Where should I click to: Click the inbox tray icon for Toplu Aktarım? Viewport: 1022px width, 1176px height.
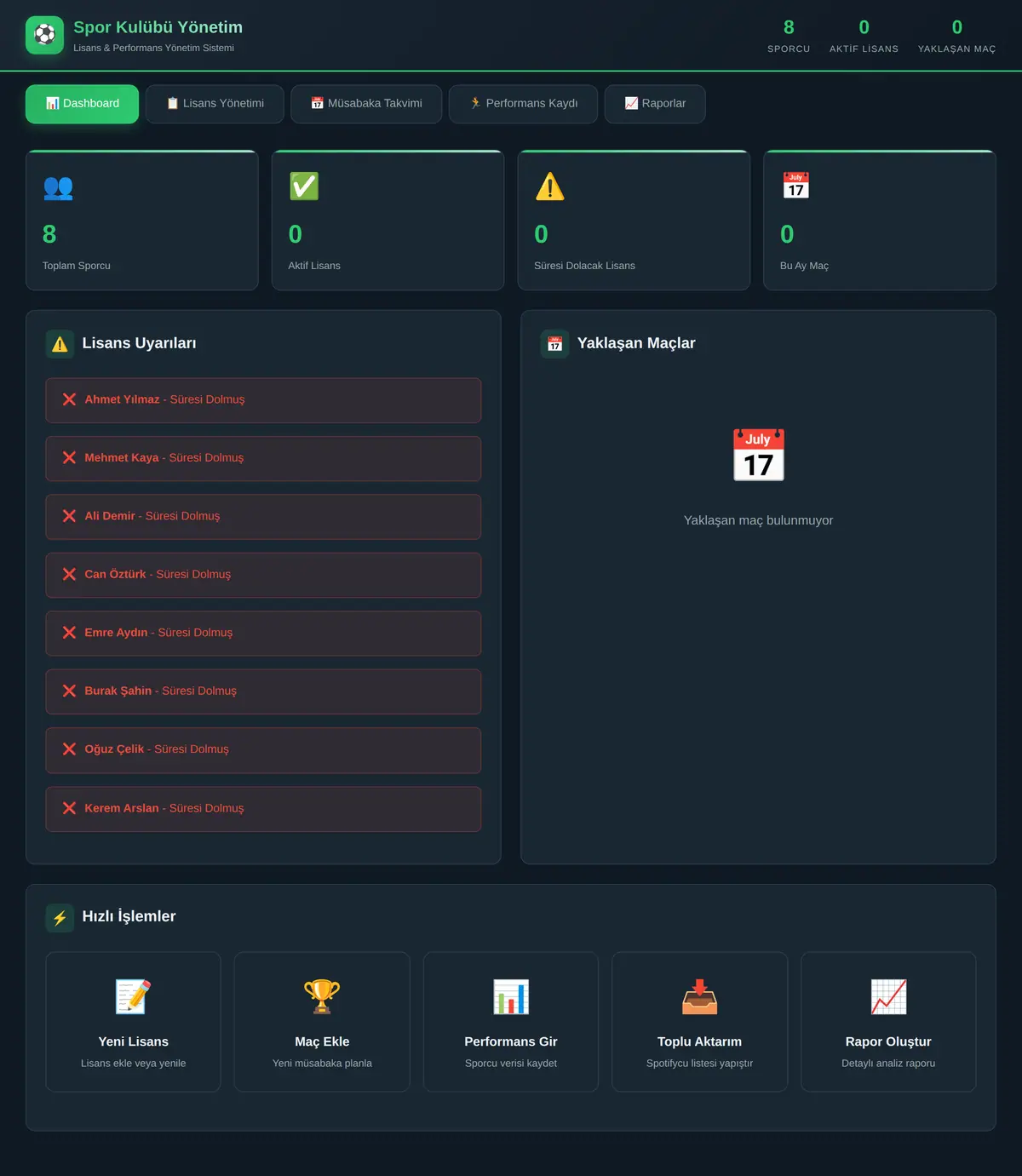pos(700,996)
